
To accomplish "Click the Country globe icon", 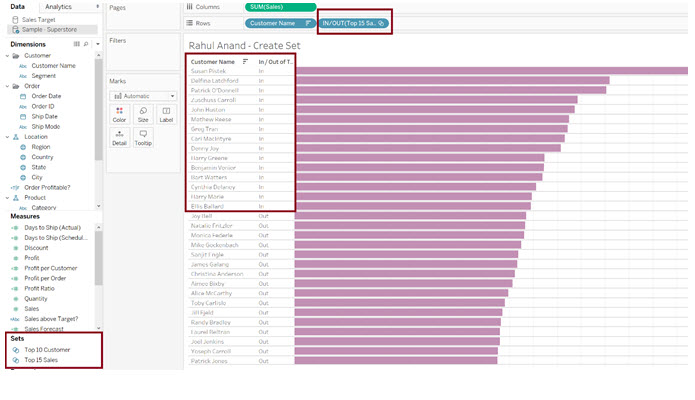I will [x=23, y=157].
